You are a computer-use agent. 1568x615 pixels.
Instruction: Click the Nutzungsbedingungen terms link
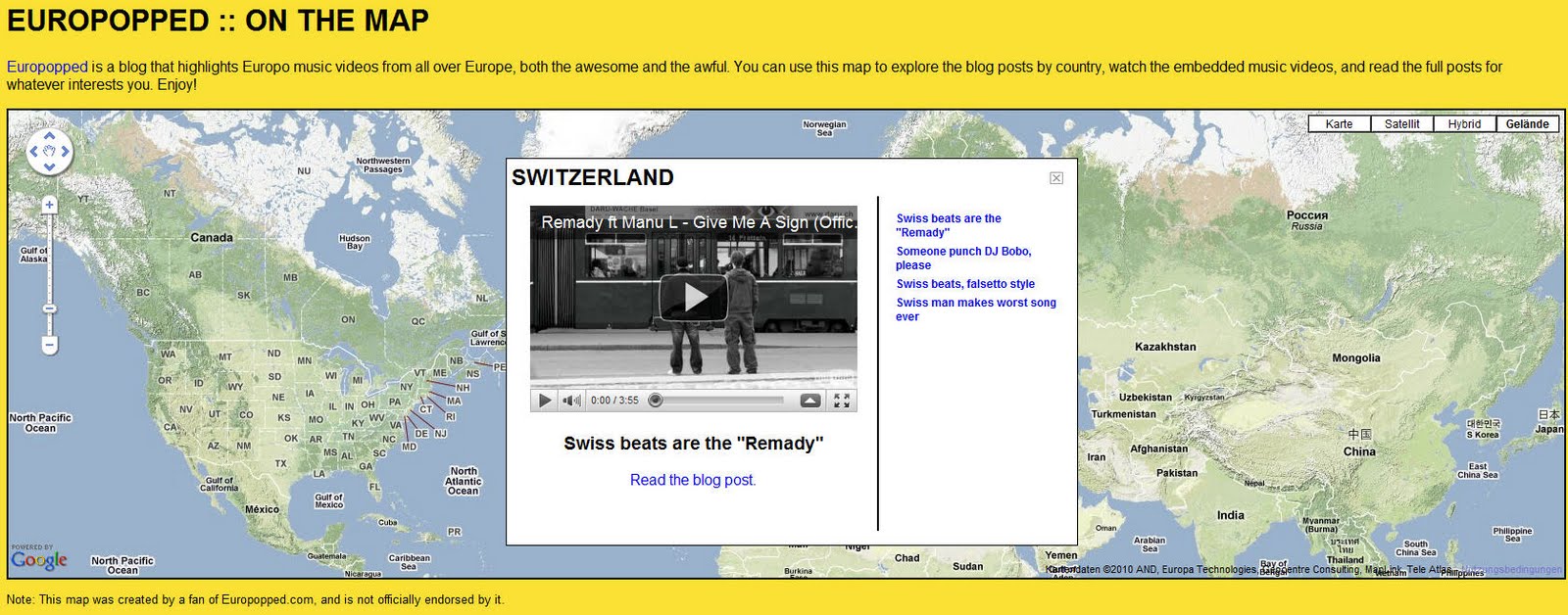(x=1512, y=569)
